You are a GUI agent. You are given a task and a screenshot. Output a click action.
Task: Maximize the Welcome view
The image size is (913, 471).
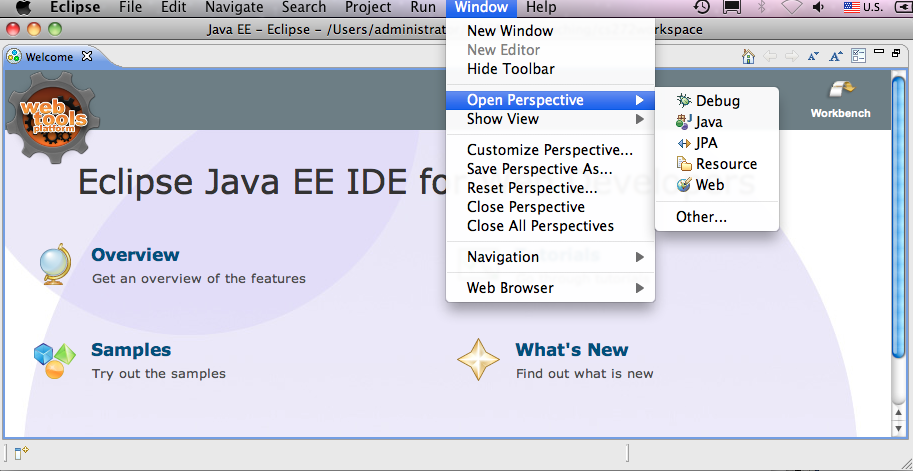click(x=896, y=52)
